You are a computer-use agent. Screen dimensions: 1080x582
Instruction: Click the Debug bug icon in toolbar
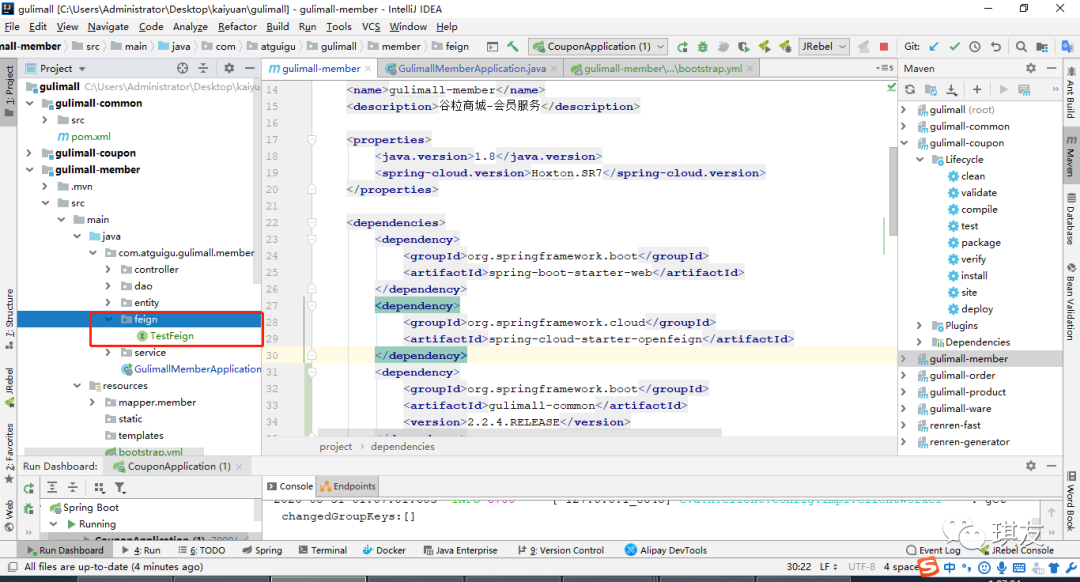pos(701,46)
